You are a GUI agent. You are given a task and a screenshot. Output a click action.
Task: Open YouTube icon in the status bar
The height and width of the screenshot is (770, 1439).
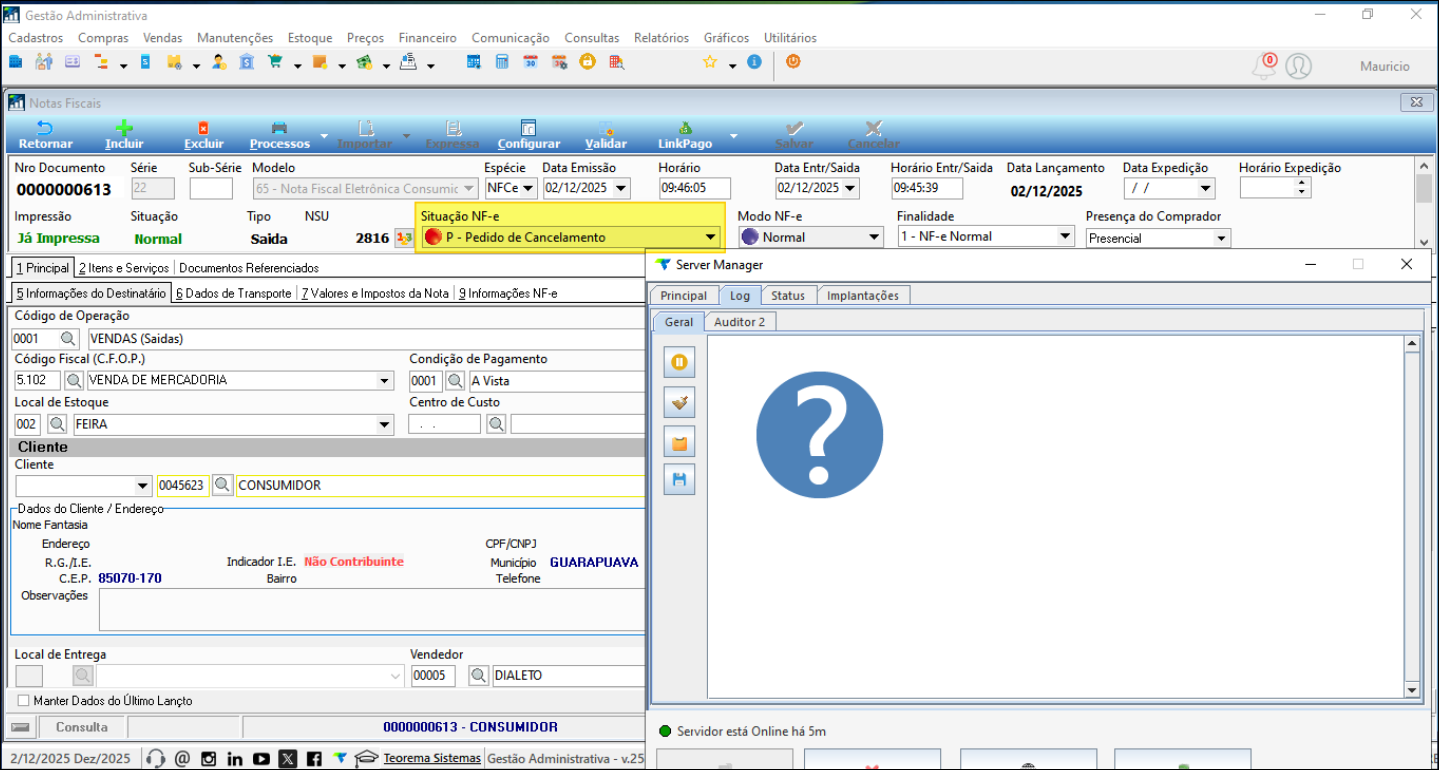tap(261, 758)
